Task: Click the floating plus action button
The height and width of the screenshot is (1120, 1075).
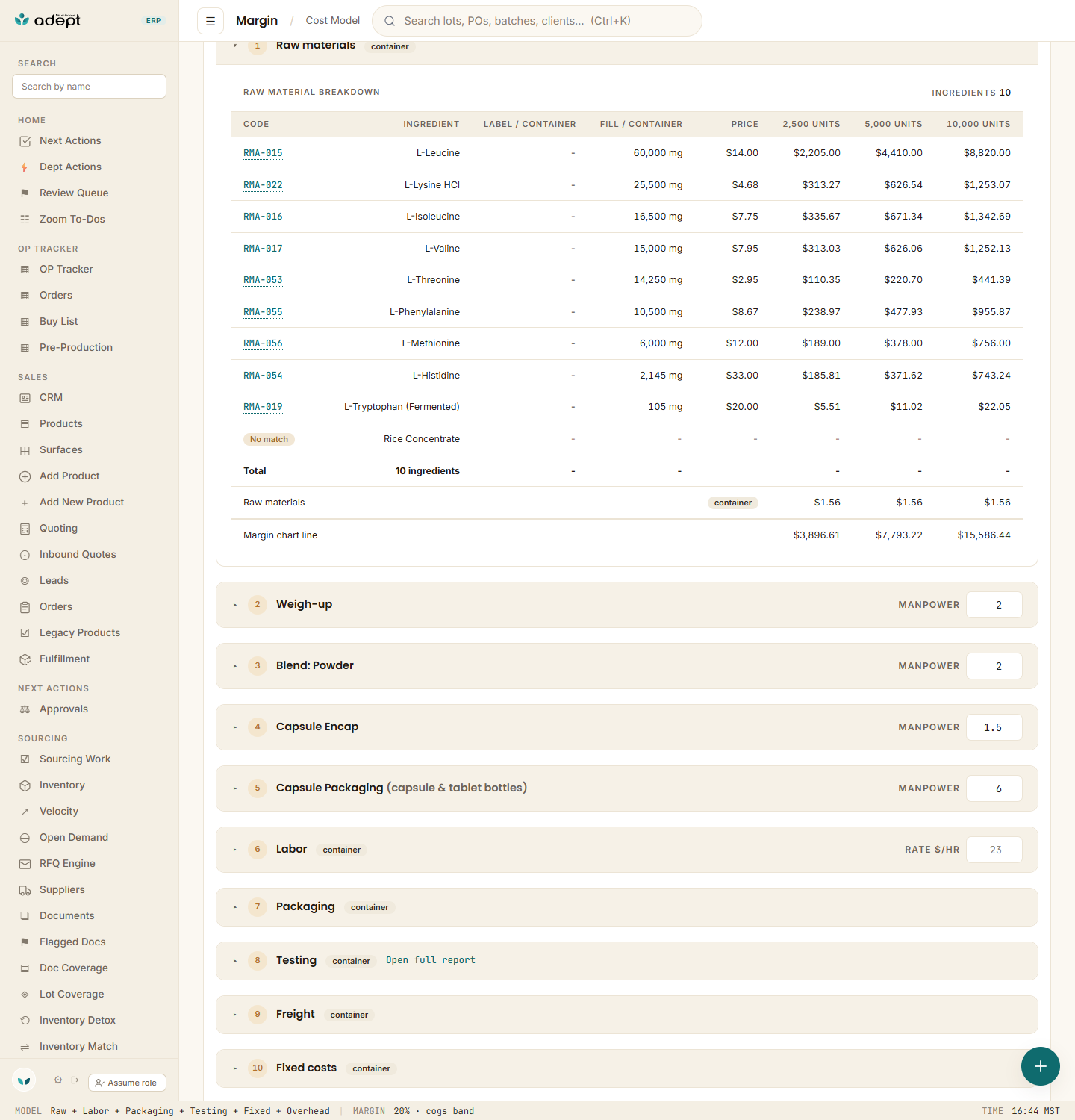Action: [1041, 1066]
